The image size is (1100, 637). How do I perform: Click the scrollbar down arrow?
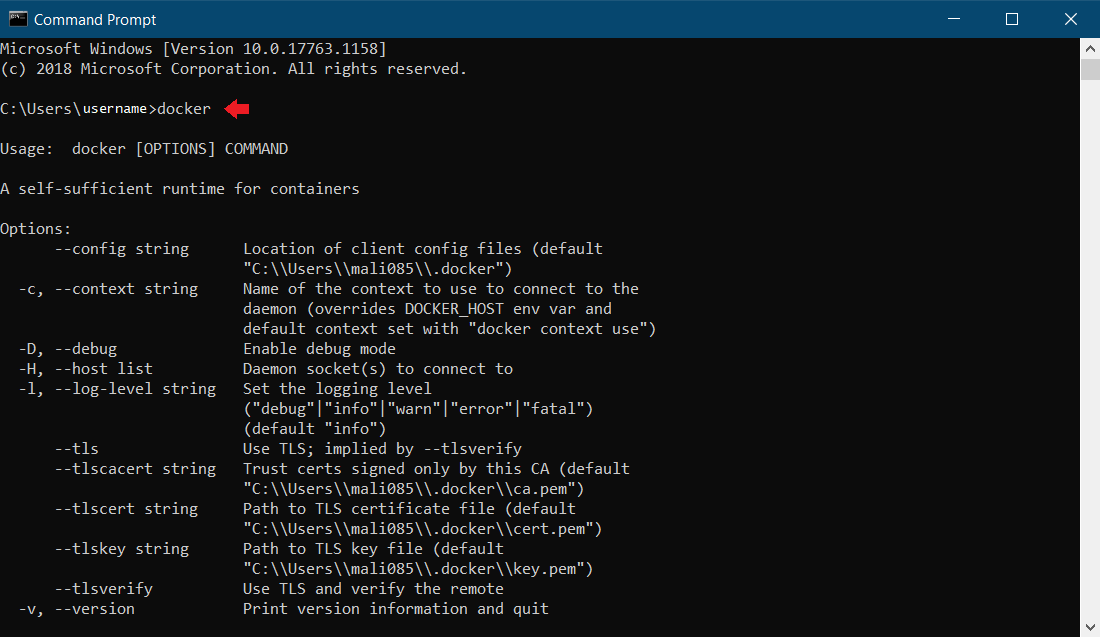pos(1090,628)
